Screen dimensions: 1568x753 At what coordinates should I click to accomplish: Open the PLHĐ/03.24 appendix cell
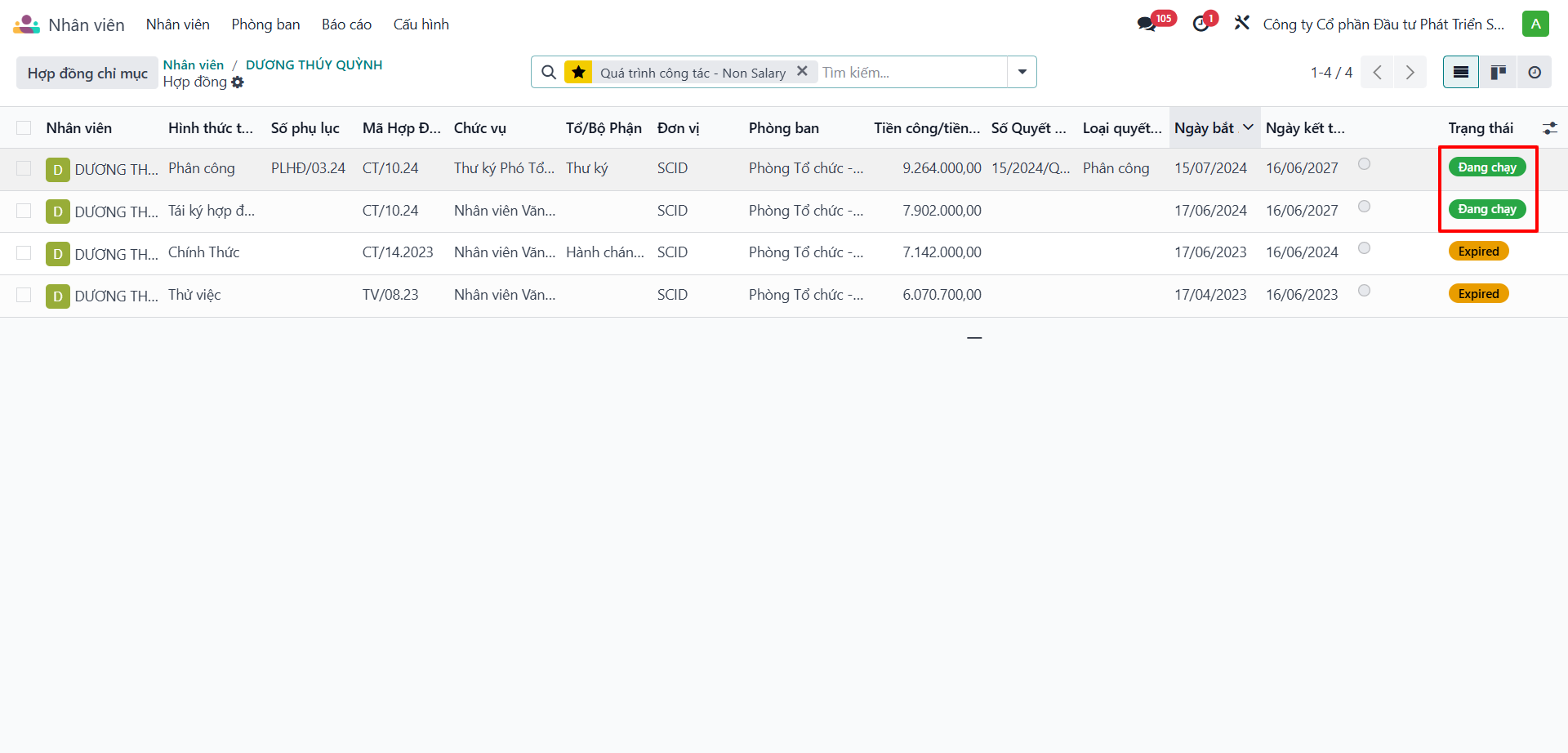pyautogui.click(x=308, y=168)
